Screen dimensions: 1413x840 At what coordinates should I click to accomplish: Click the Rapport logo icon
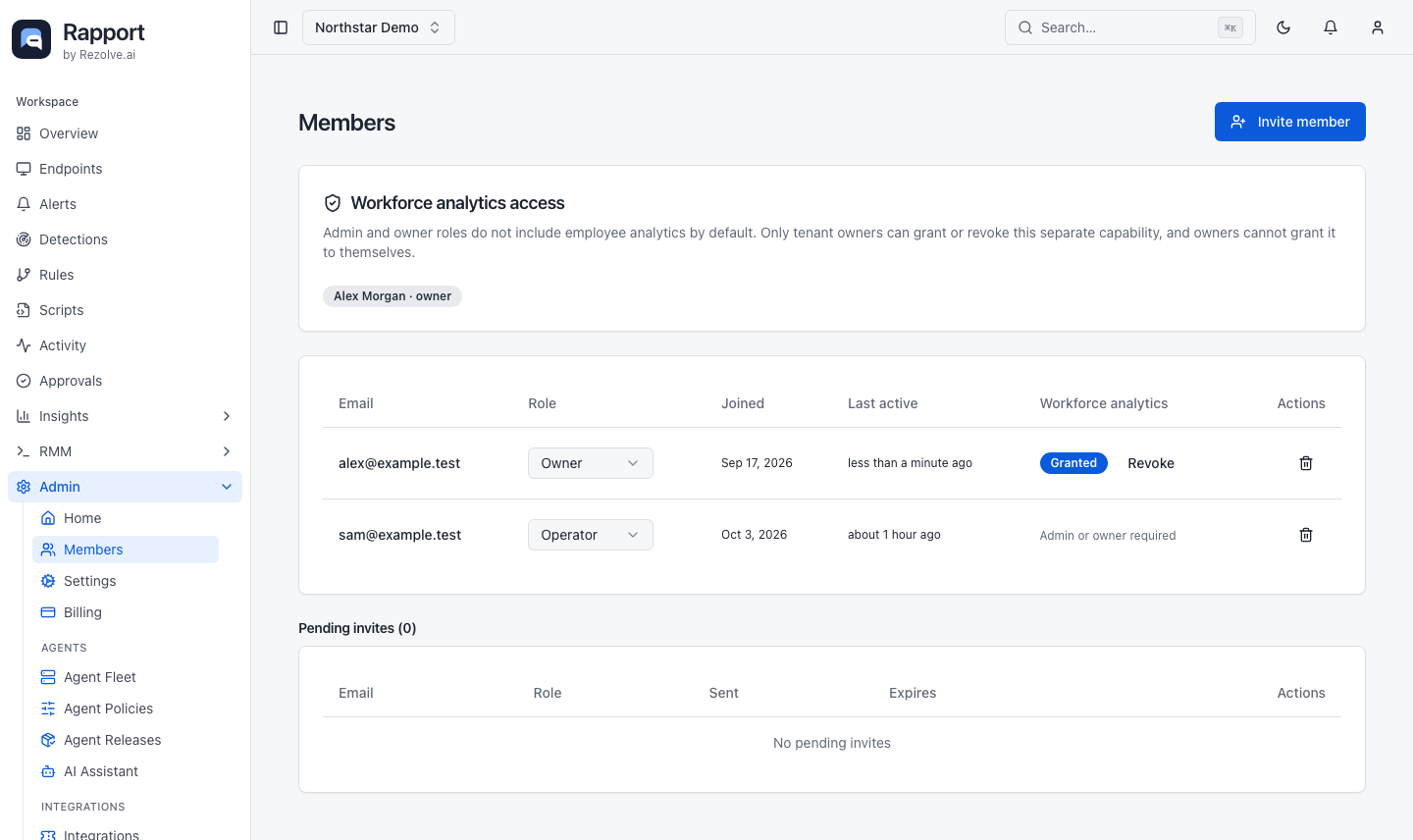[x=31, y=39]
